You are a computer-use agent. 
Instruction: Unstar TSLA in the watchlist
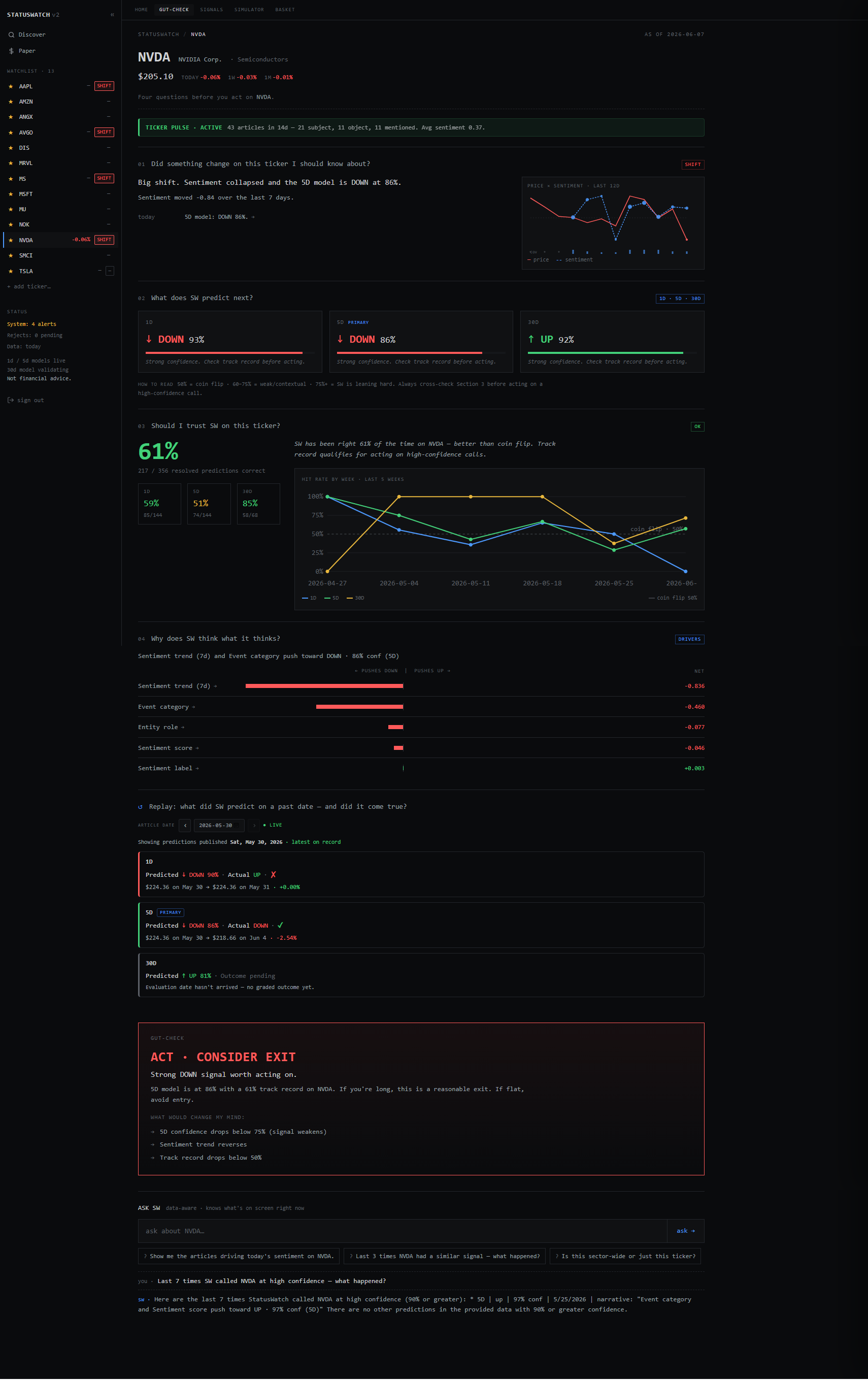10,271
